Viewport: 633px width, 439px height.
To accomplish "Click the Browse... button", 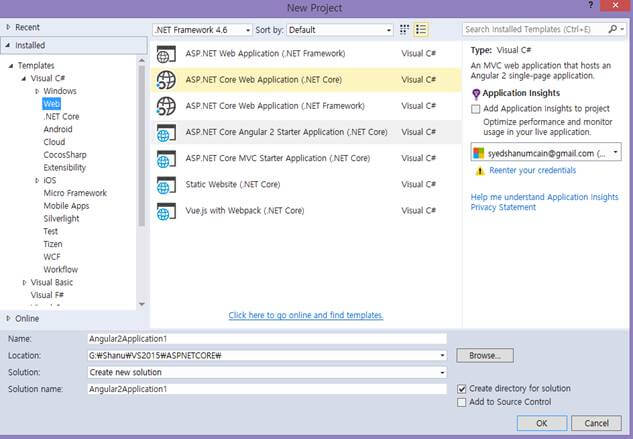I will coord(485,356).
